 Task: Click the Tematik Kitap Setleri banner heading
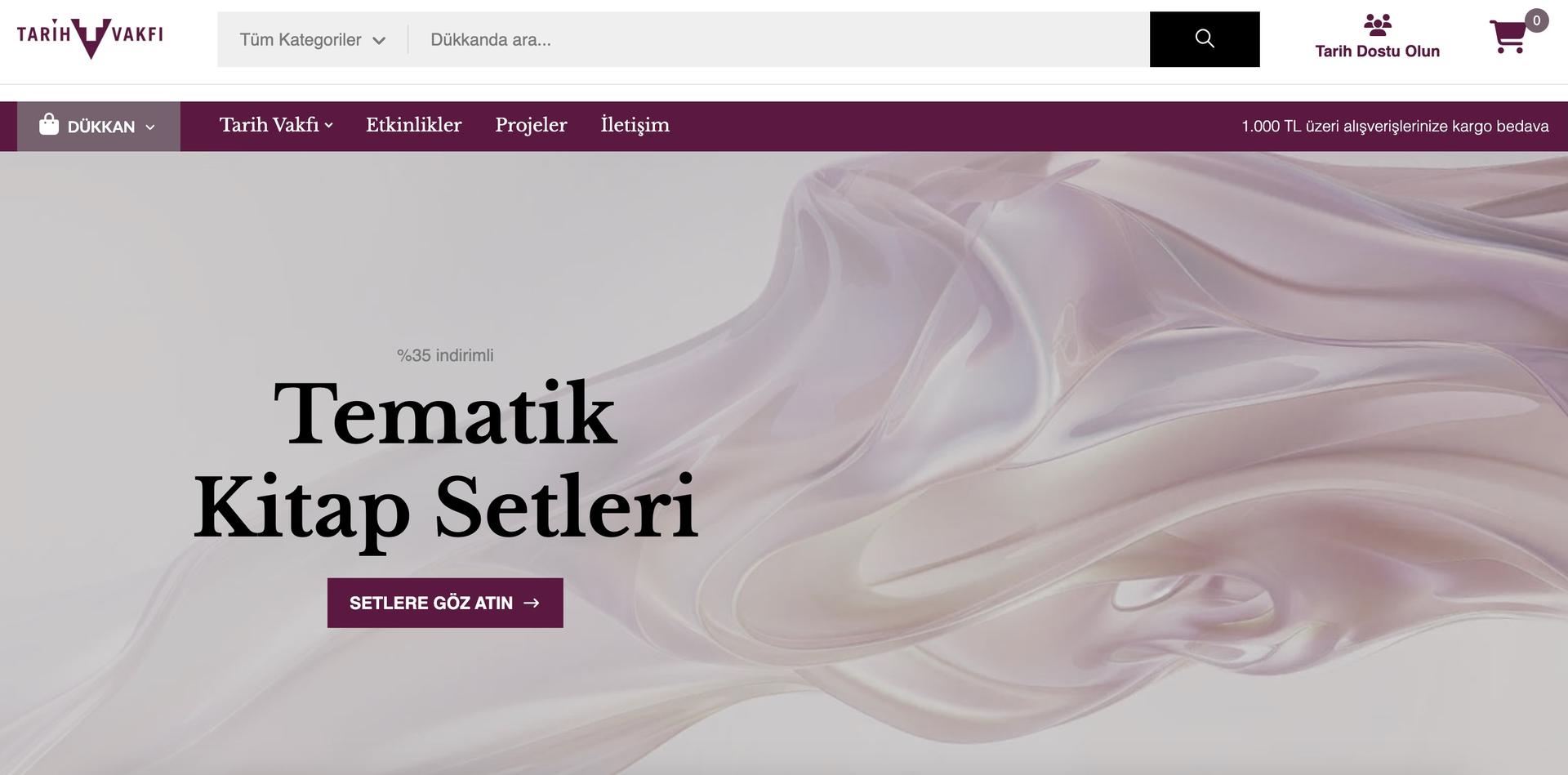pyautogui.click(x=445, y=461)
